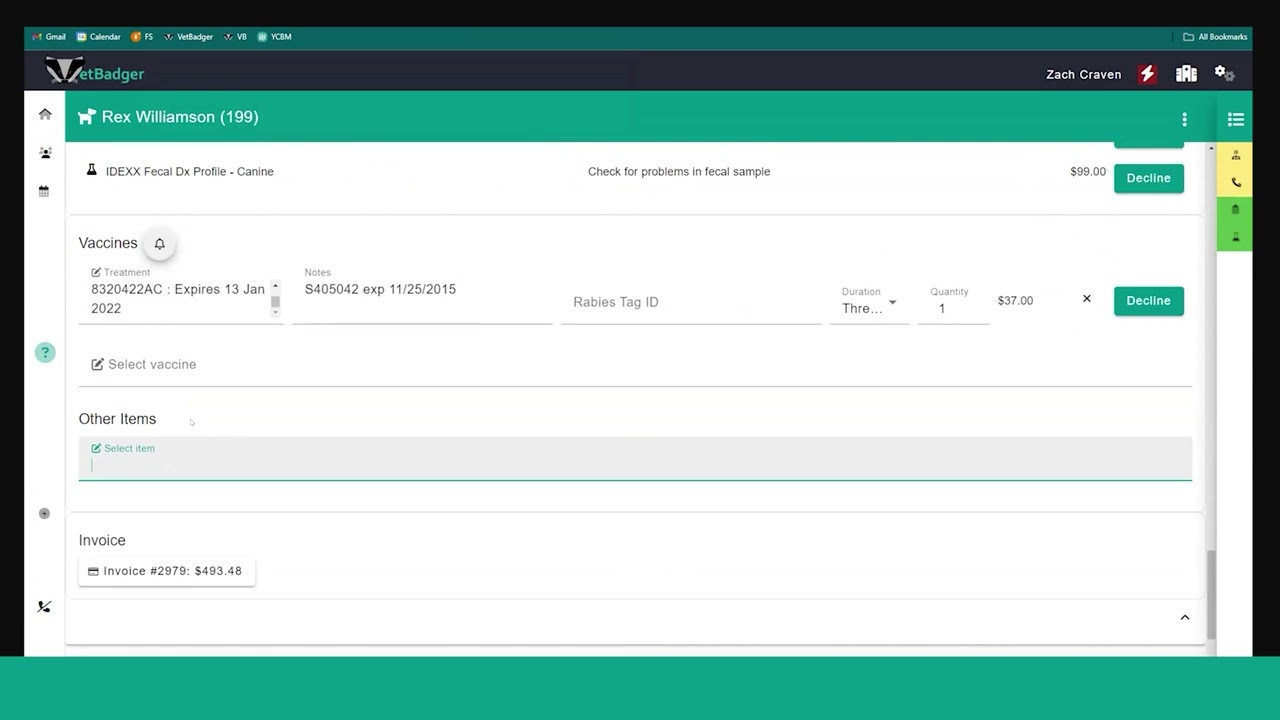Go to home in left sidebar
The height and width of the screenshot is (720, 1280).
(45, 114)
